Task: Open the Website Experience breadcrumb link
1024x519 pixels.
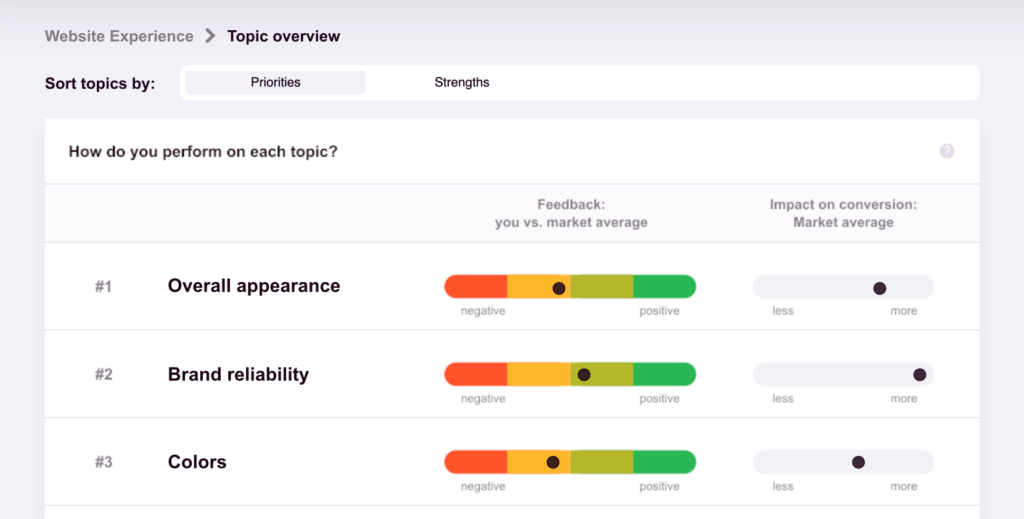Action: [119, 36]
